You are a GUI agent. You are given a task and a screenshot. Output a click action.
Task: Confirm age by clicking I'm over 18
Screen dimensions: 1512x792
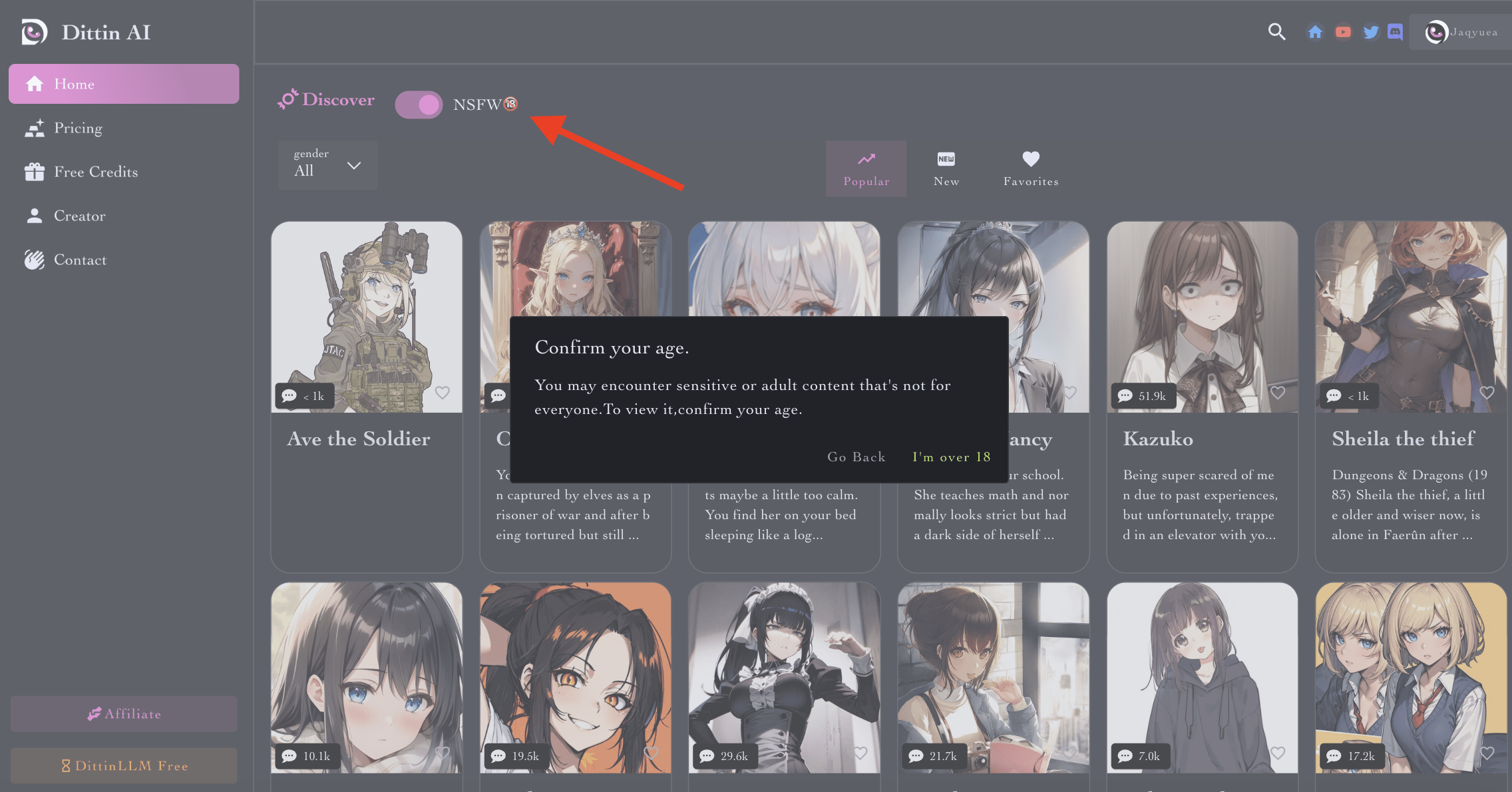pos(951,457)
